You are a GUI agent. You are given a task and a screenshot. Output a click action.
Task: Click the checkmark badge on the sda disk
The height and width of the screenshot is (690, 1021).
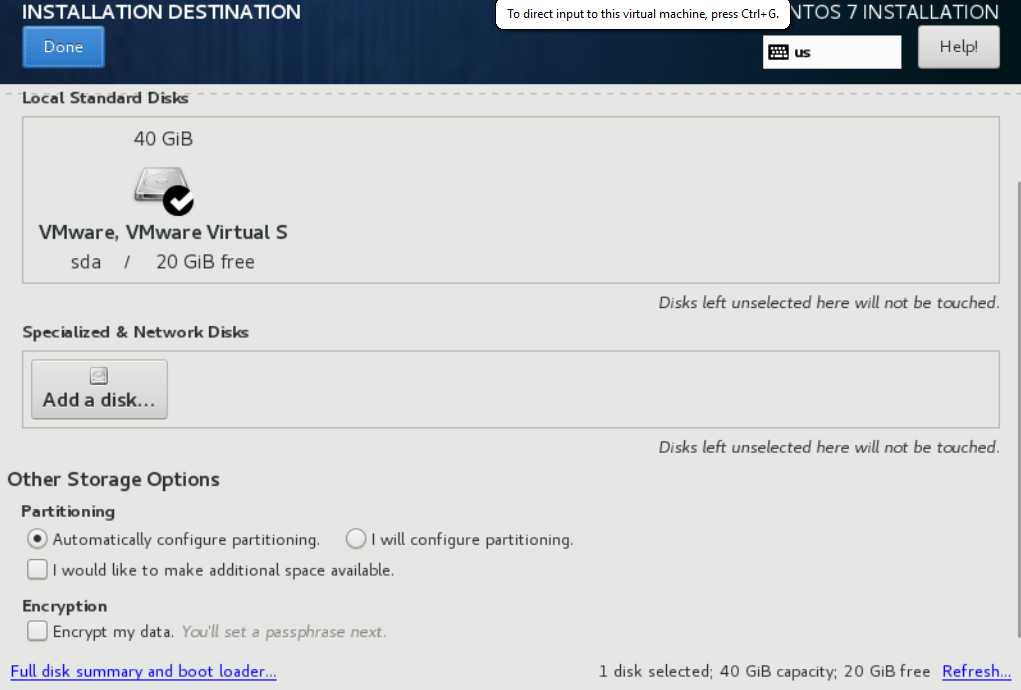click(x=178, y=200)
